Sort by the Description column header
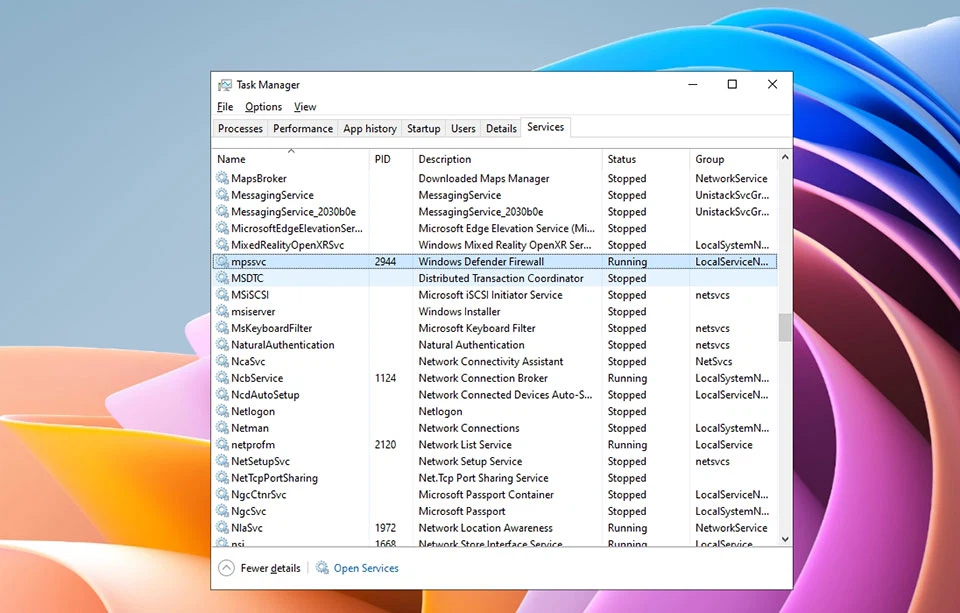 (508, 159)
